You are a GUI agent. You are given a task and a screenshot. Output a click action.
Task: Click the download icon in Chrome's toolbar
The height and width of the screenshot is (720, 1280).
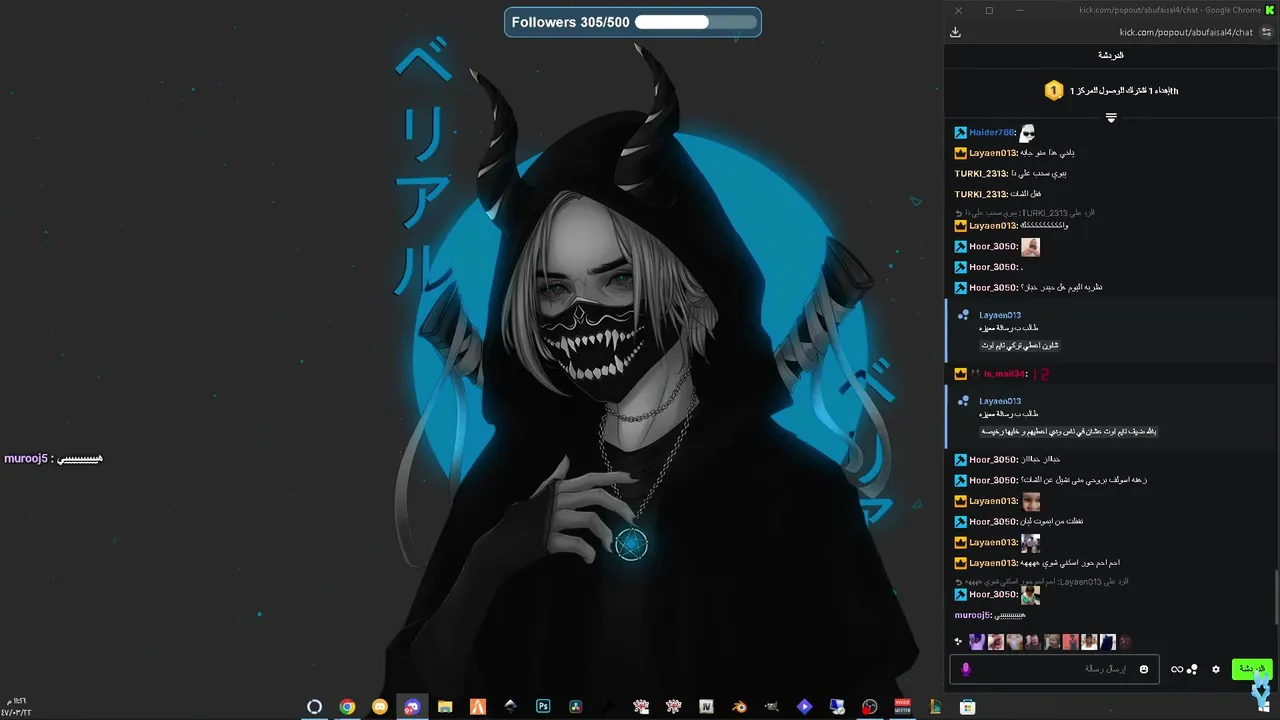[x=955, y=32]
